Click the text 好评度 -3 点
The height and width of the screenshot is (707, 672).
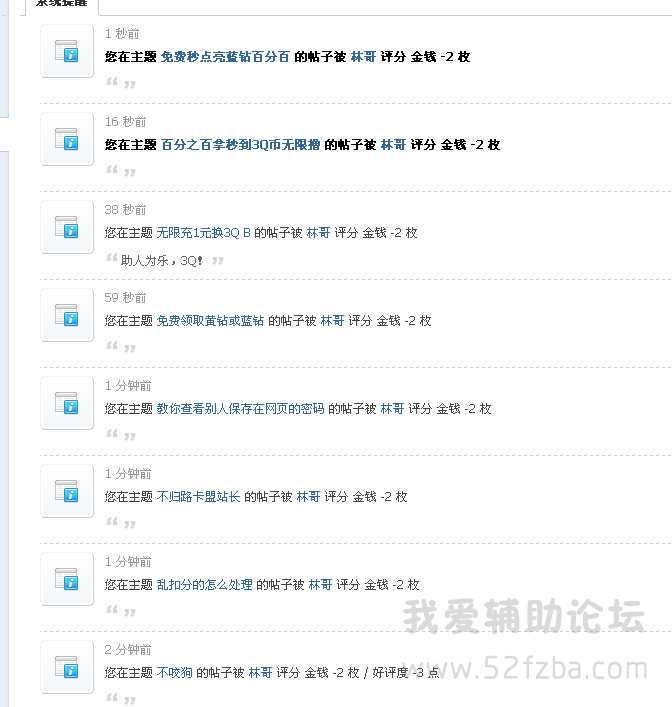tap(405, 672)
